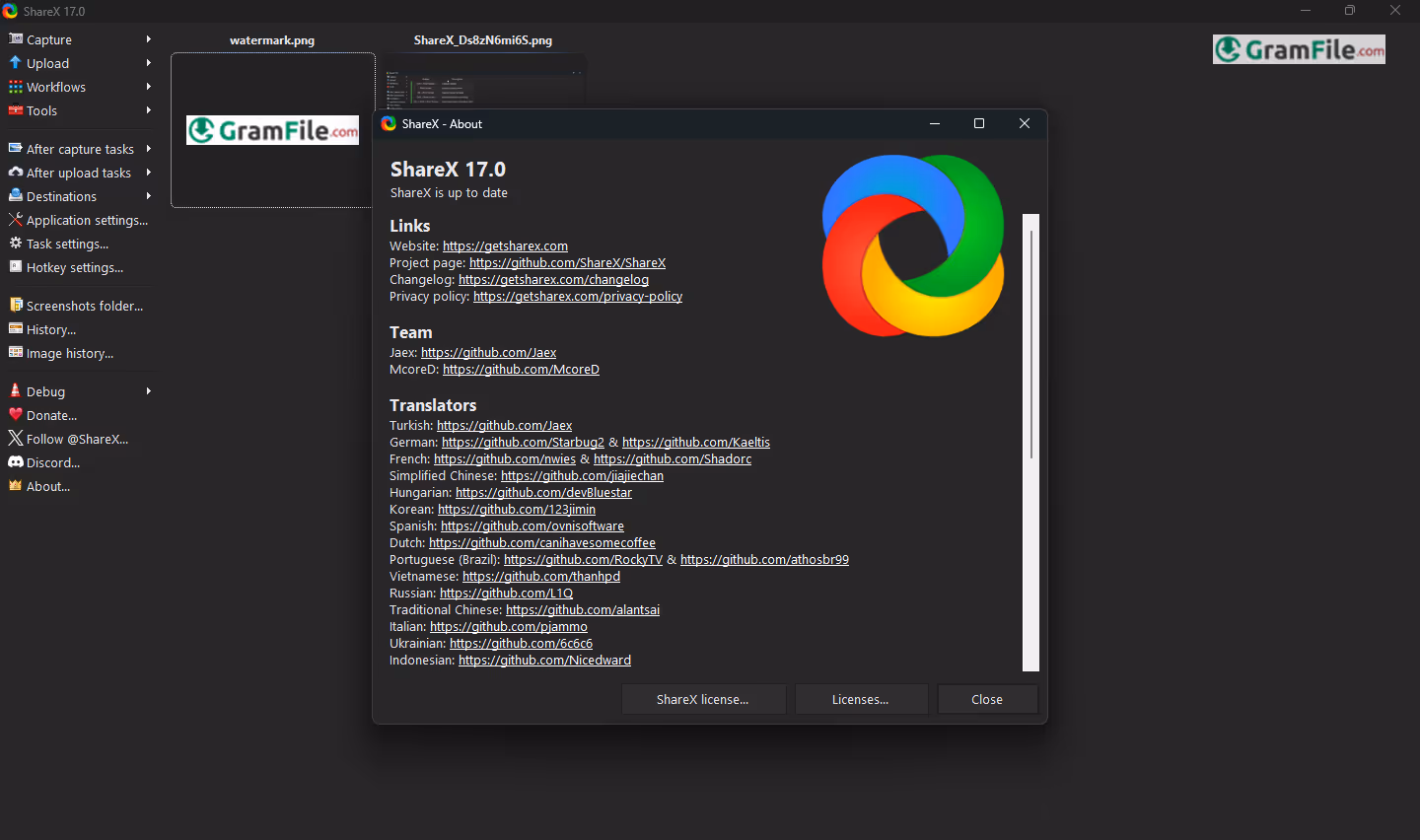
Task: Click the Licenses... button
Action: (x=861, y=699)
